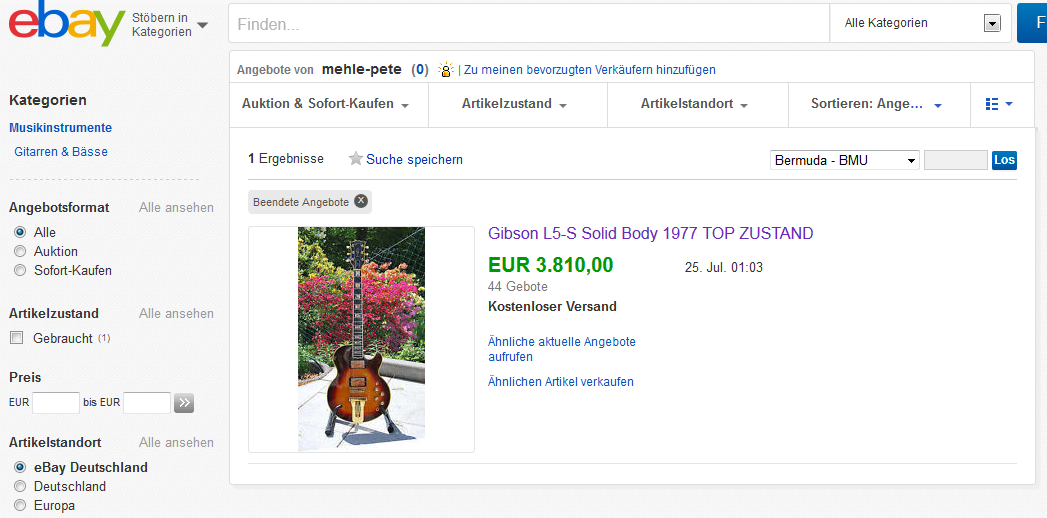
Task: Remove the Beendete Angebote filter with its X icon
Action: tap(361, 201)
